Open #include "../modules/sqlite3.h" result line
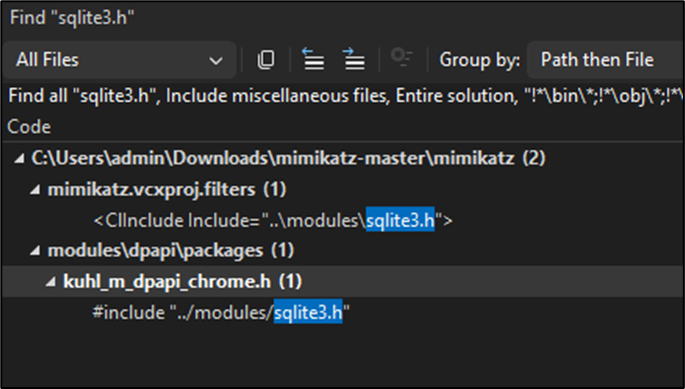685x389 pixels. pos(343,313)
